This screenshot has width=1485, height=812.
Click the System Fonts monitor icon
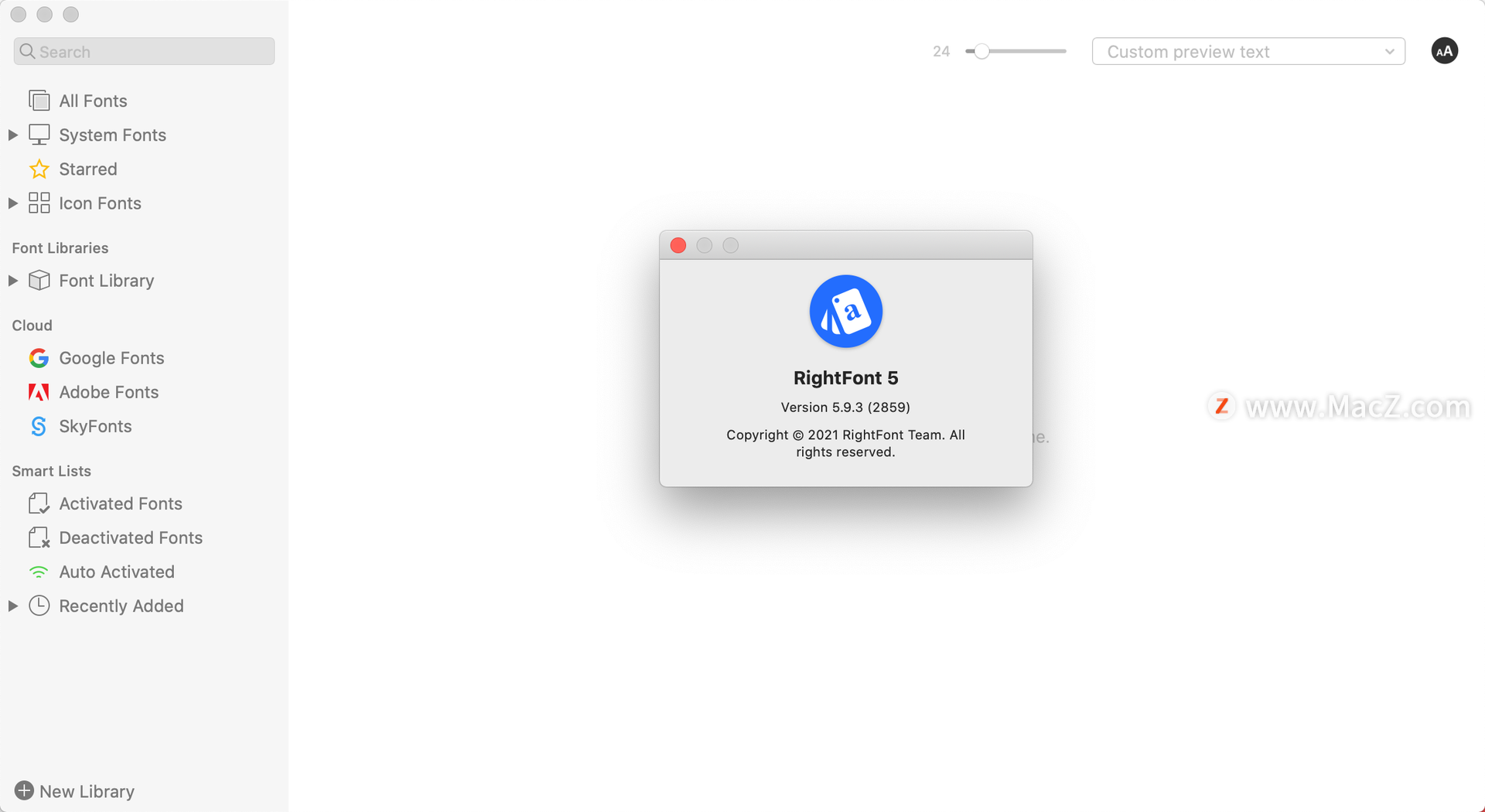(x=39, y=135)
